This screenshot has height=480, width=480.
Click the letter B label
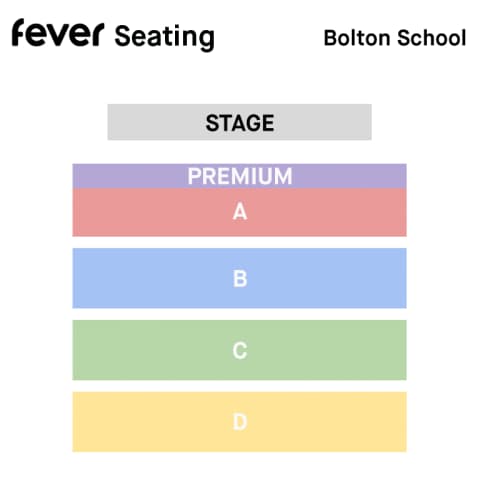[x=240, y=279]
